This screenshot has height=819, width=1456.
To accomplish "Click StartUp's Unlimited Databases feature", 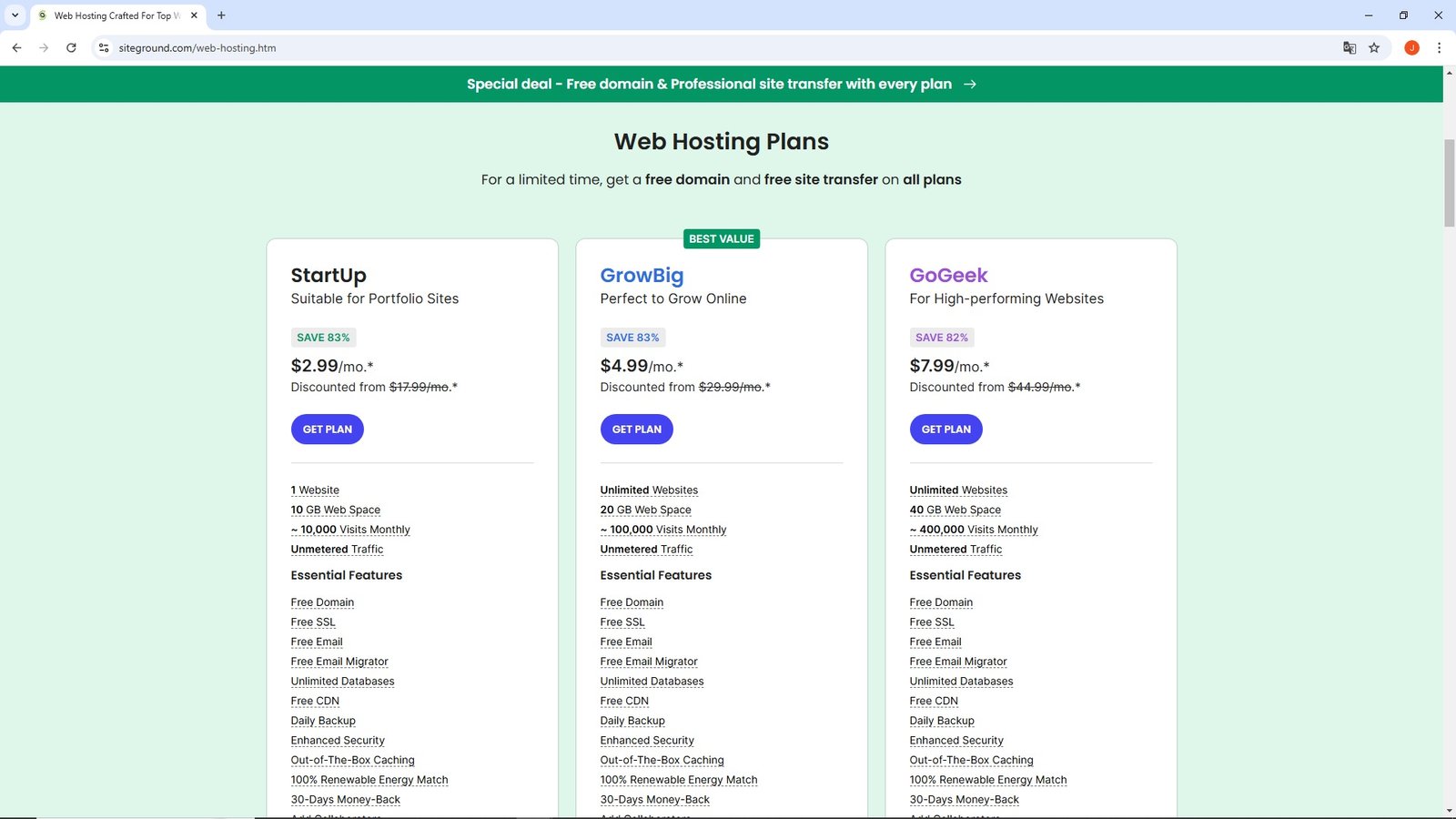I will (343, 682).
